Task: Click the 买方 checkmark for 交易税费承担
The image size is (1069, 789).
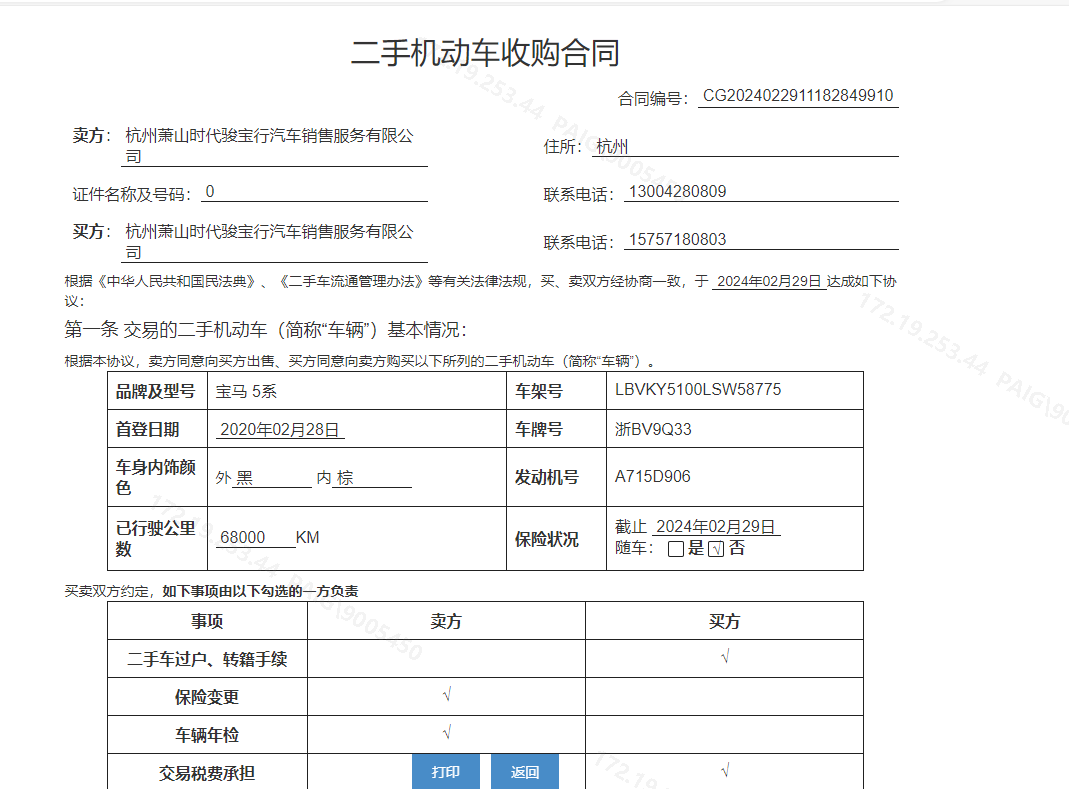Action: tap(725, 771)
